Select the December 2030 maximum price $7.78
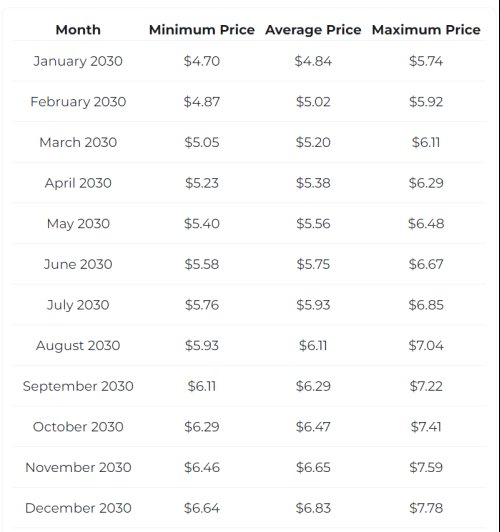The height and width of the screenshot is (532, 500). coord(426,508)
